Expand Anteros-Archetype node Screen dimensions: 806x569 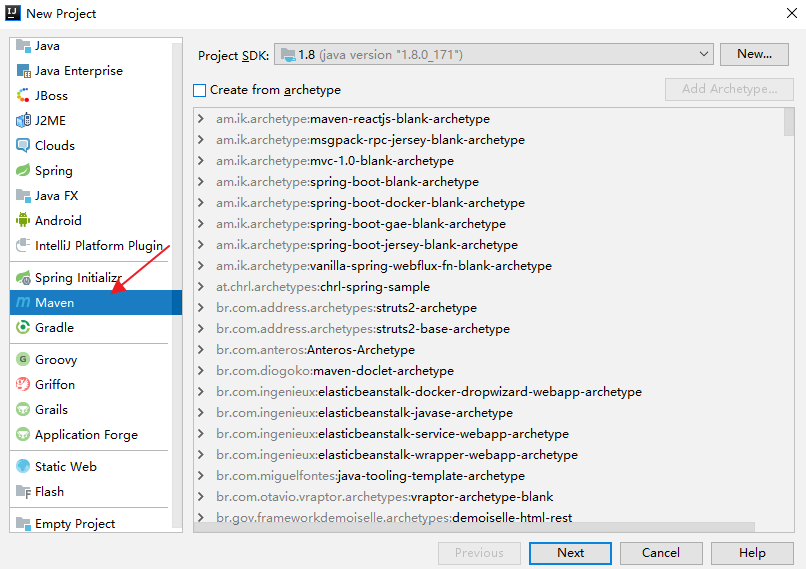click(201, 350)
